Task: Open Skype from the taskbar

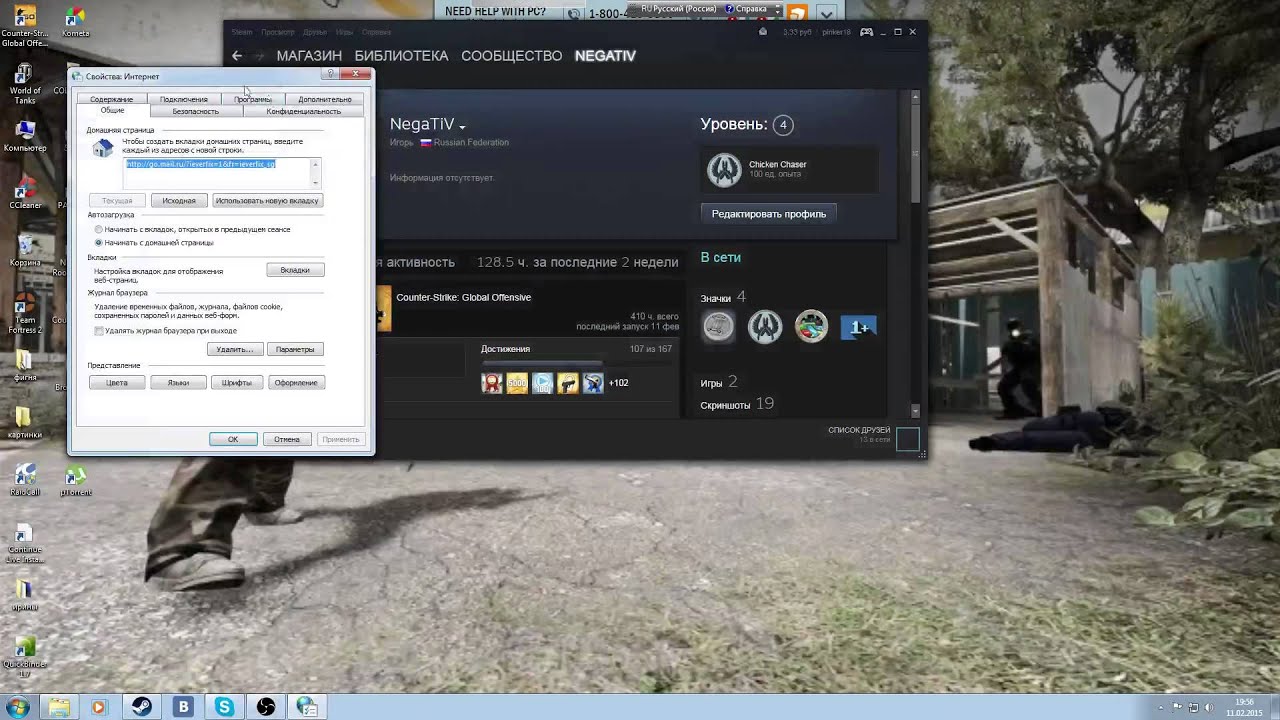Action: click(224, 707)
